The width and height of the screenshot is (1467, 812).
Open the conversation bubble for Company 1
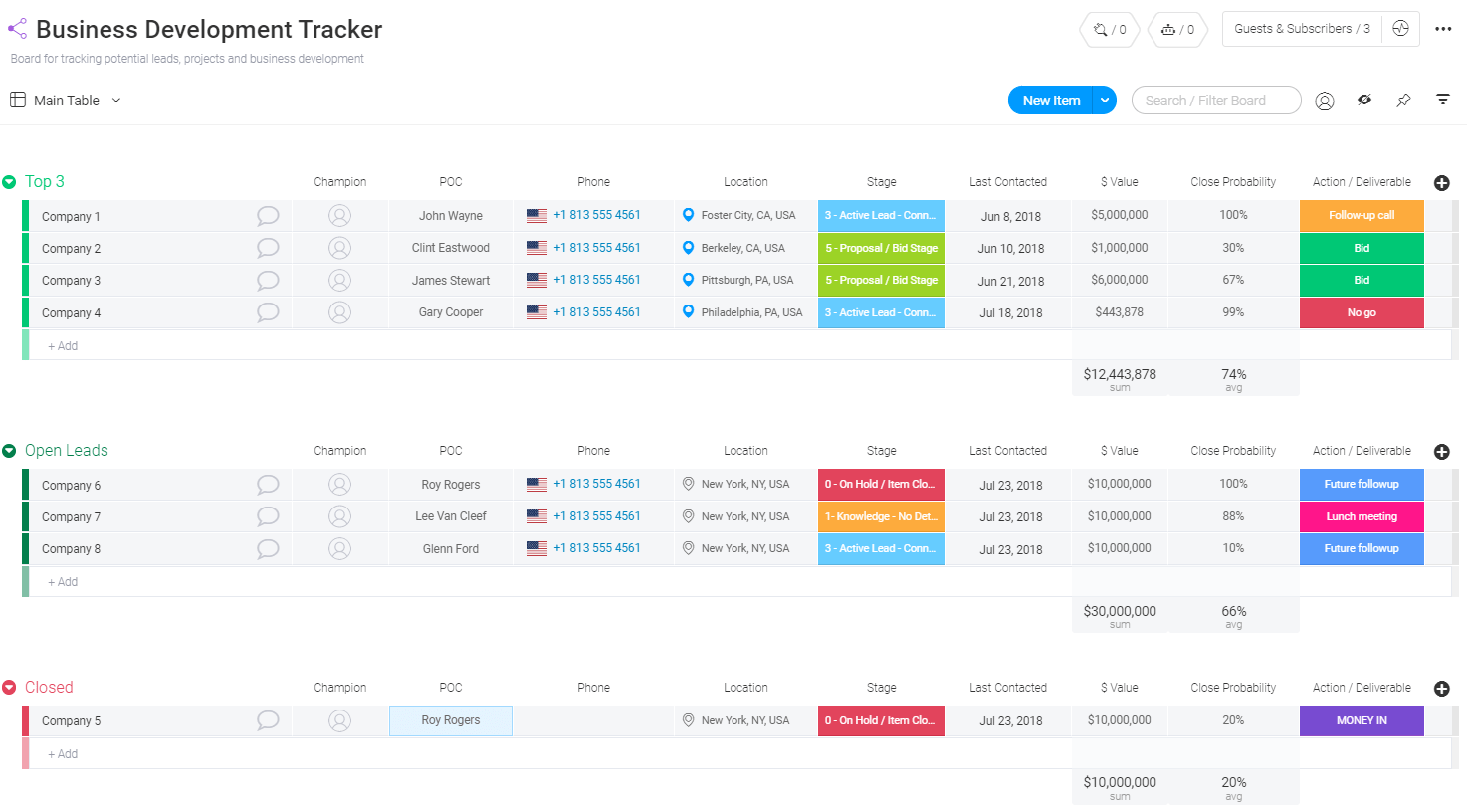[267, 215]
